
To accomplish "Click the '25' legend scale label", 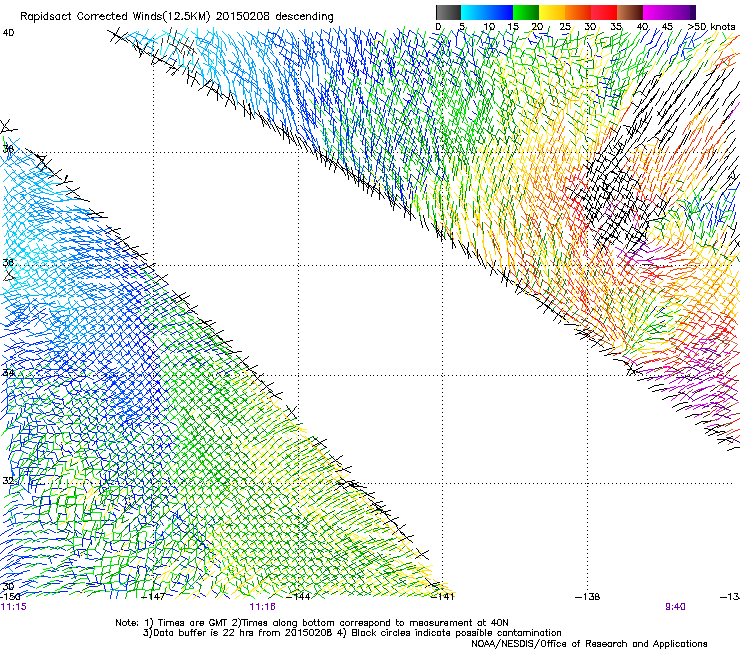I will [x=565, y=27].
